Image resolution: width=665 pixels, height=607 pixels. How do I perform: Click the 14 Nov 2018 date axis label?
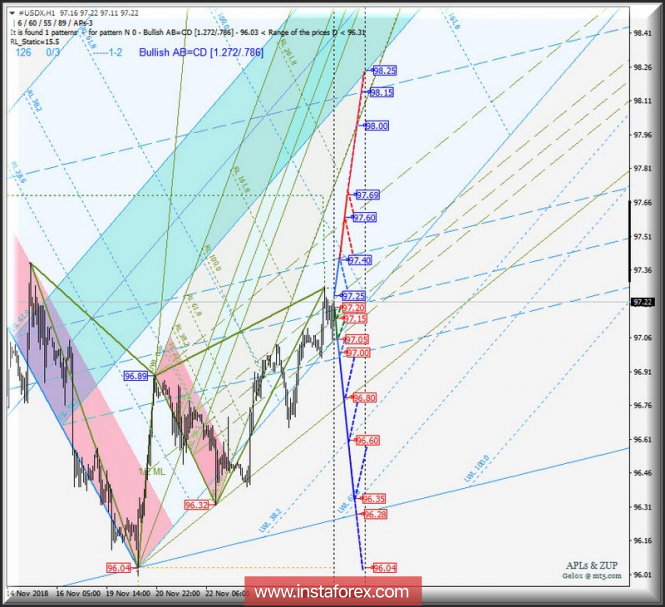tap(28, 593)
